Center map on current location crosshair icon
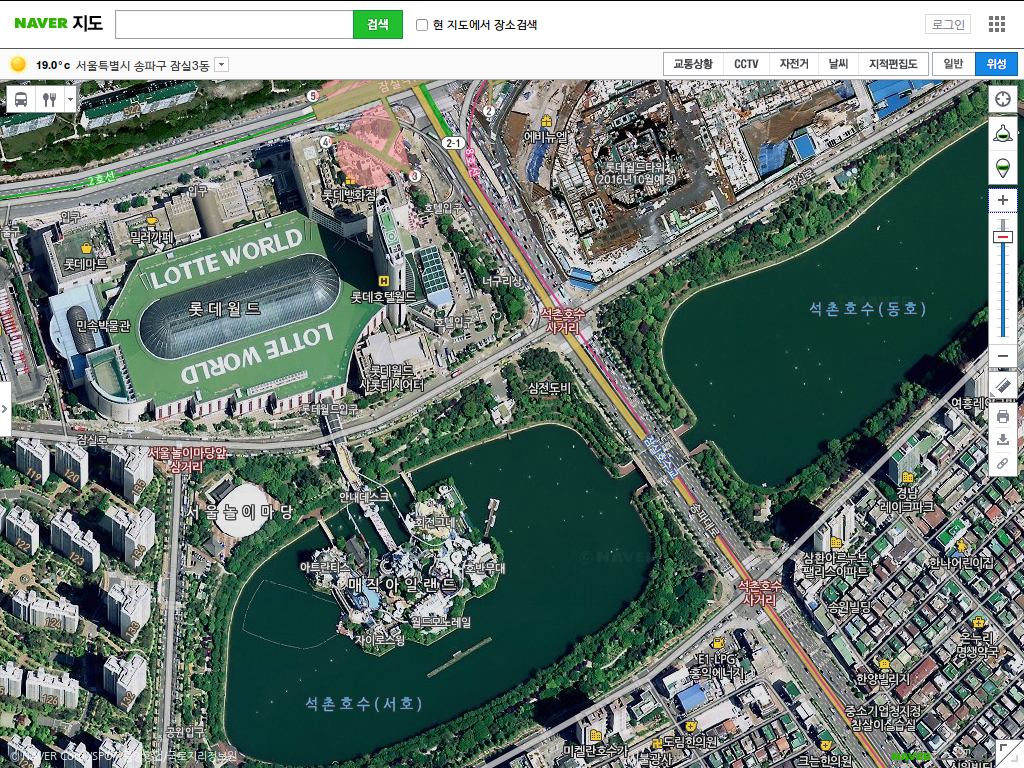Image resolution: width=1024 pixels, height=768 pixels. [1003, 99]
